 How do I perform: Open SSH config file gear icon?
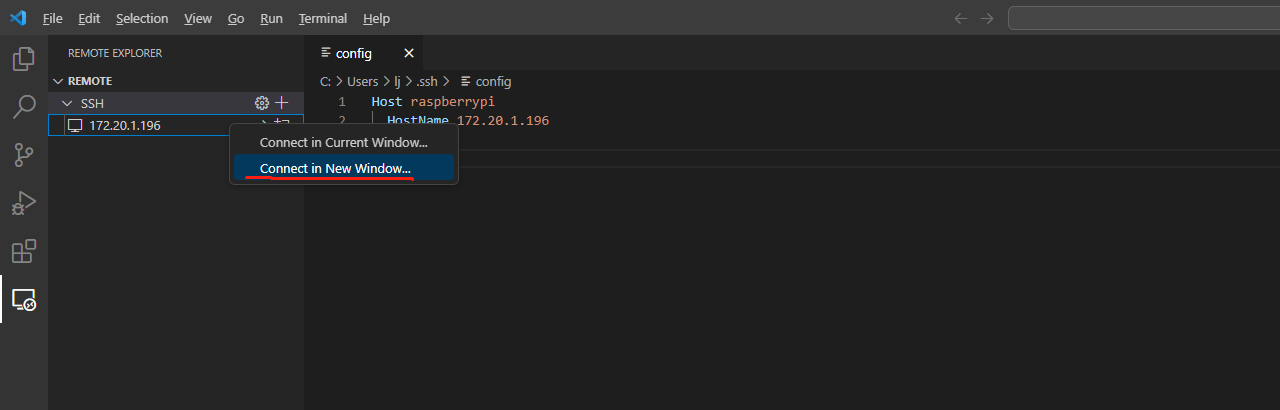tap(262, 103)
